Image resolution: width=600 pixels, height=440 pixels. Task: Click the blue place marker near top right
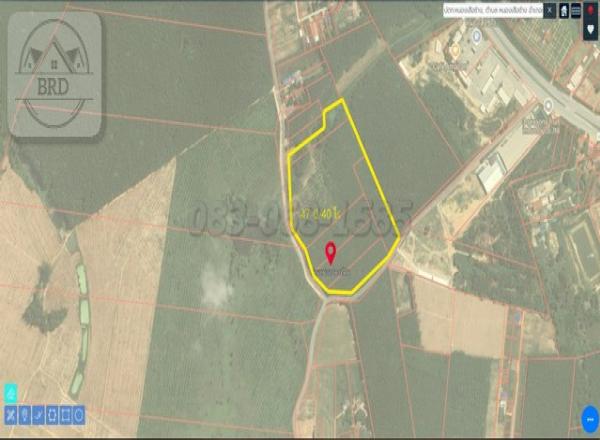tap(476, 35)
